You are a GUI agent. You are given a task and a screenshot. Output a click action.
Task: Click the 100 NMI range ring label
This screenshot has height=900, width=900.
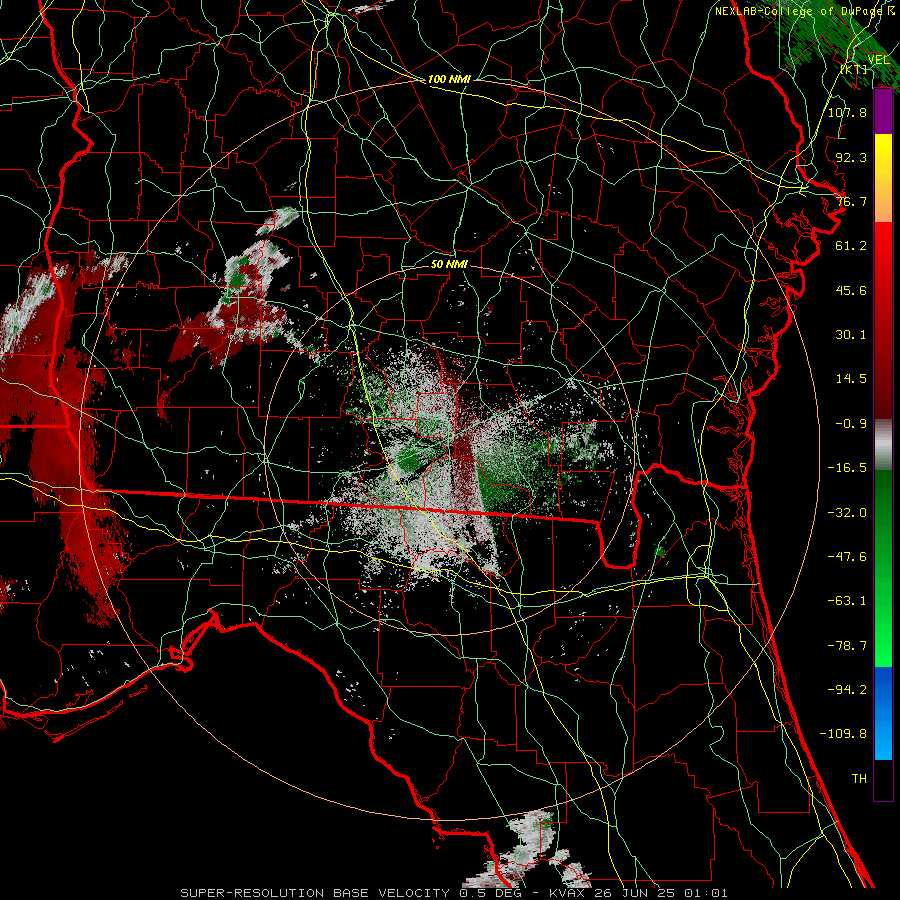449,79
